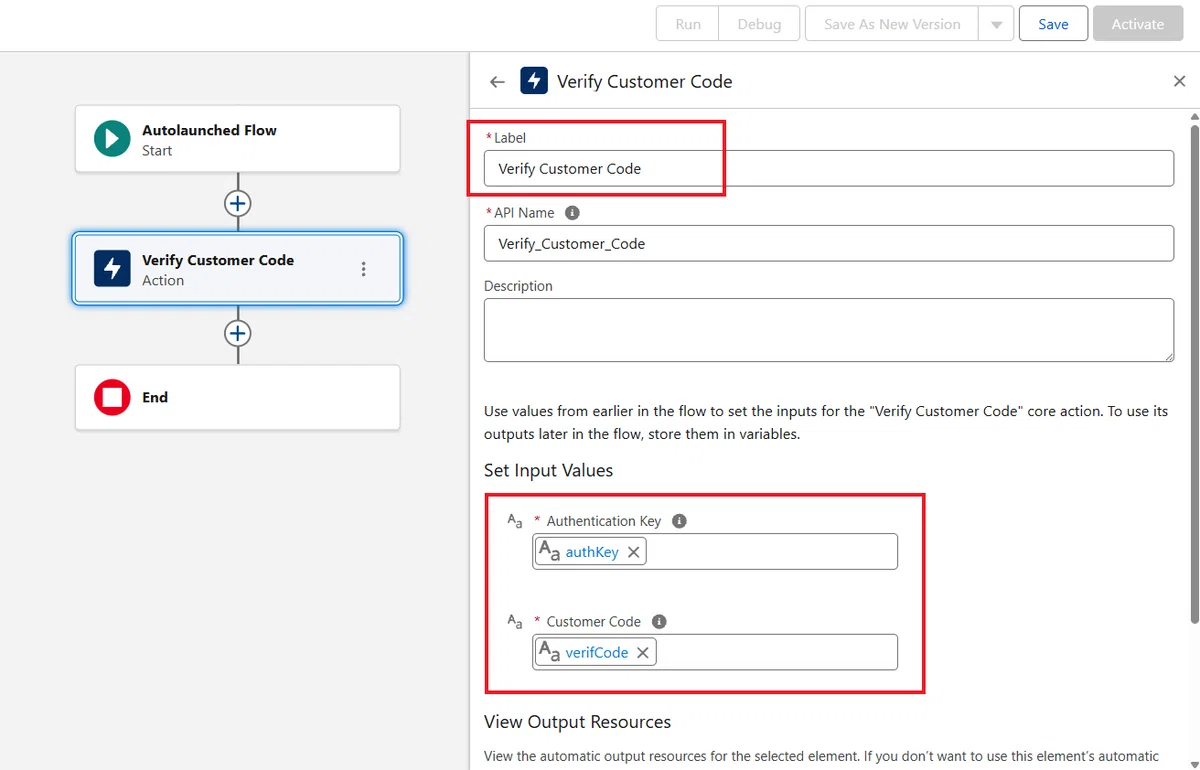Click the green Start play icon
Screen dimensions: 1200x770
point(112,139)
